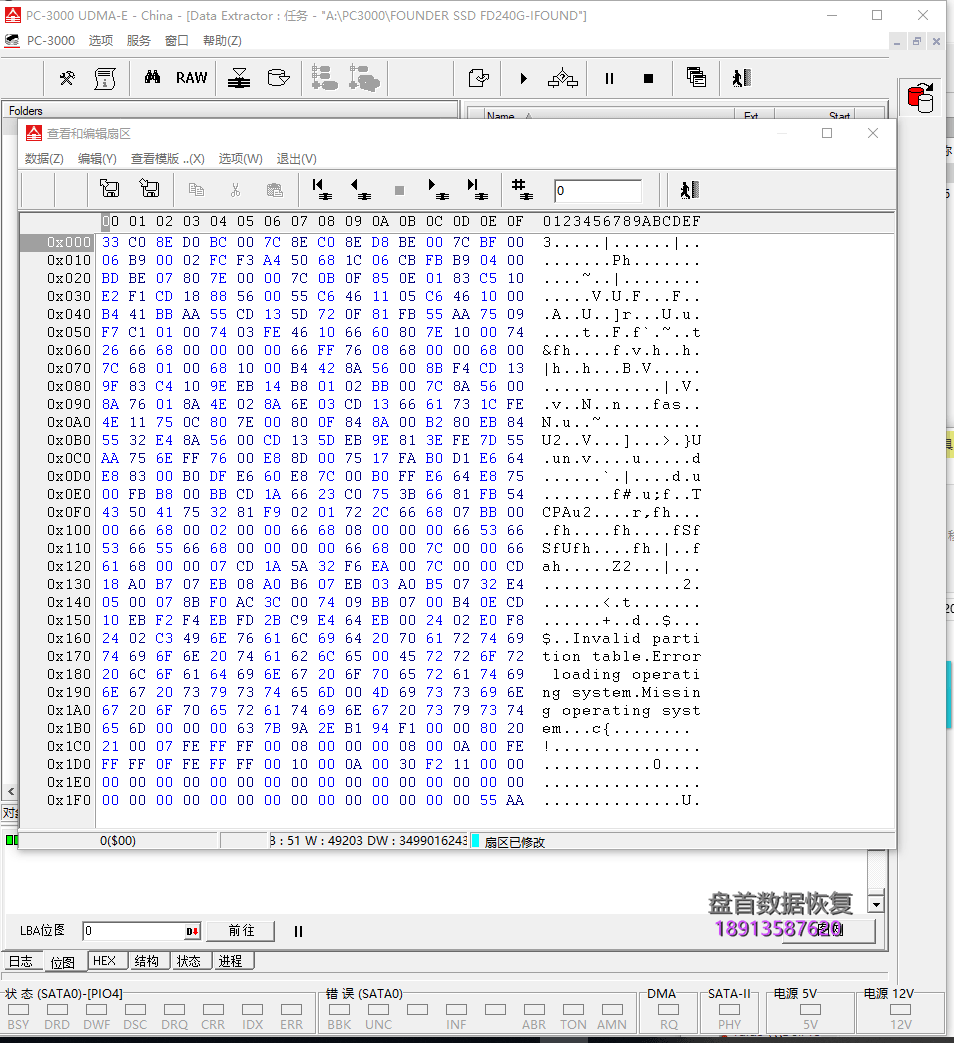Open the 窗口 menu
This screenshot has height=1043, width=954.
point(176,41)
